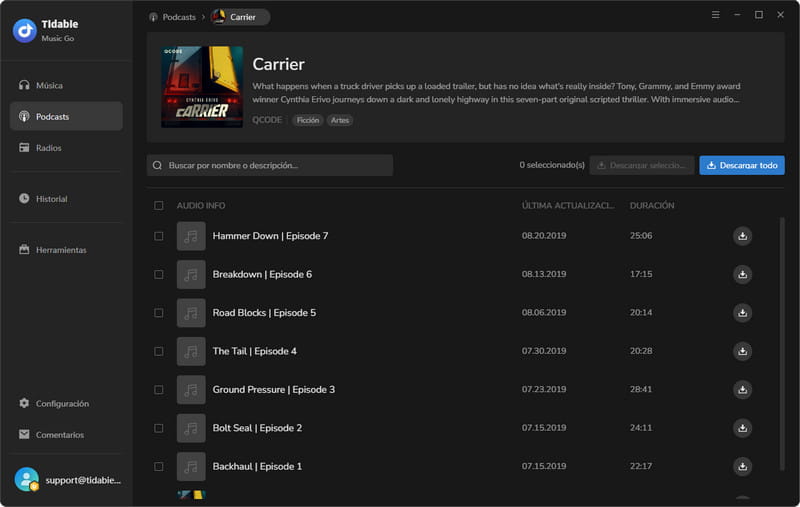Click the Descargar todo button
This screenshot has height=507, width=800.
click(742, 165)
